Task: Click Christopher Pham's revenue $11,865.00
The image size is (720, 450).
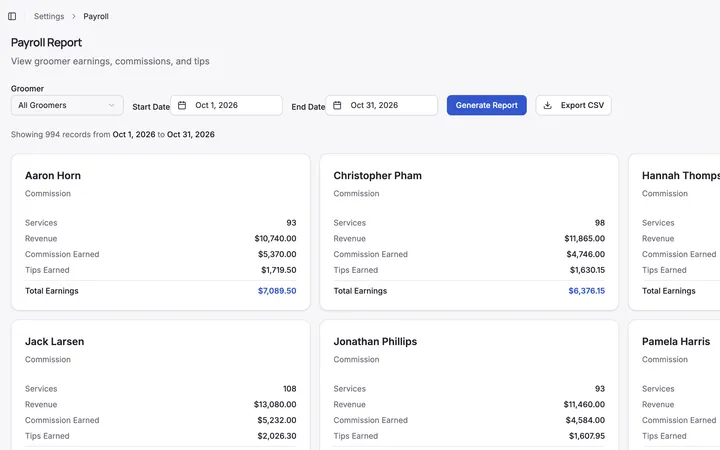Action: pyautogui.click(x=585, y=238)
